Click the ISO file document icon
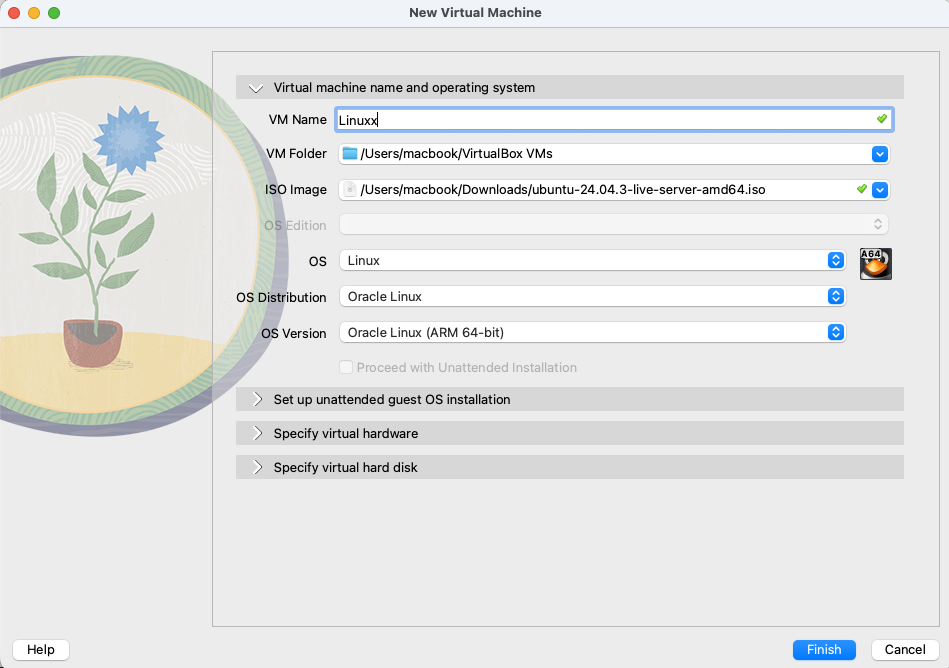This screenshot has width=949, height=668. pos(350,189)
